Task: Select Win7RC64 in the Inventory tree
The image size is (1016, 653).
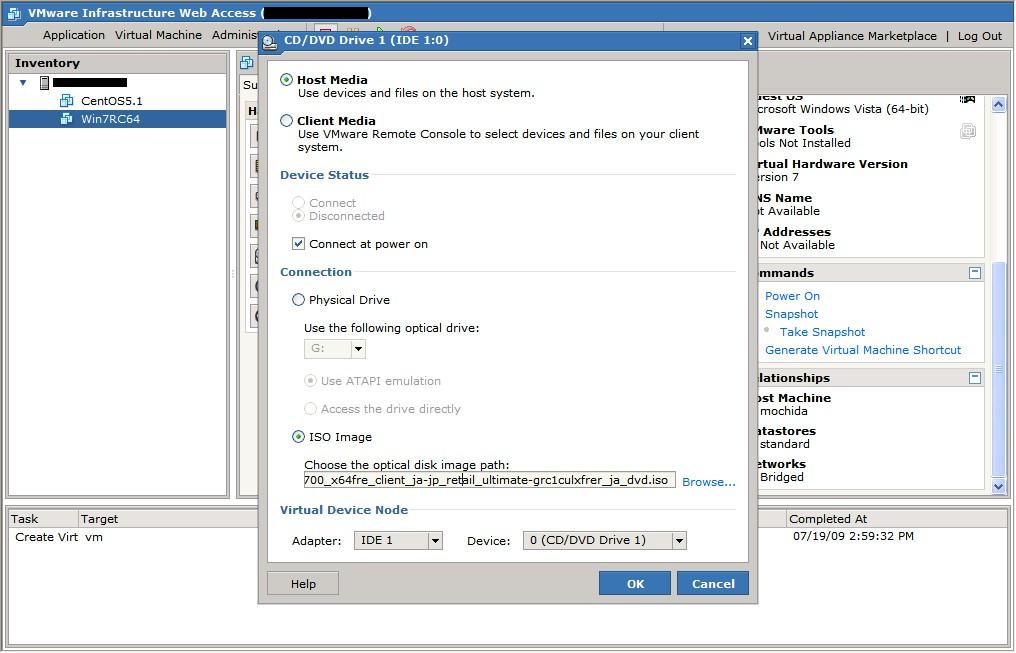Action: coord(110,119)
